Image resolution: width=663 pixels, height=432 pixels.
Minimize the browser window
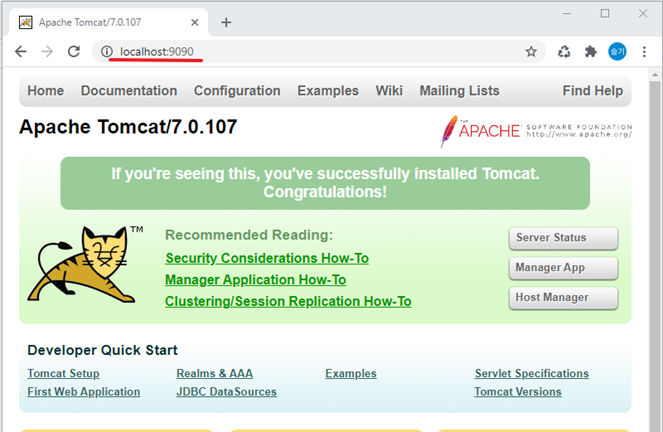coord(567,14)
